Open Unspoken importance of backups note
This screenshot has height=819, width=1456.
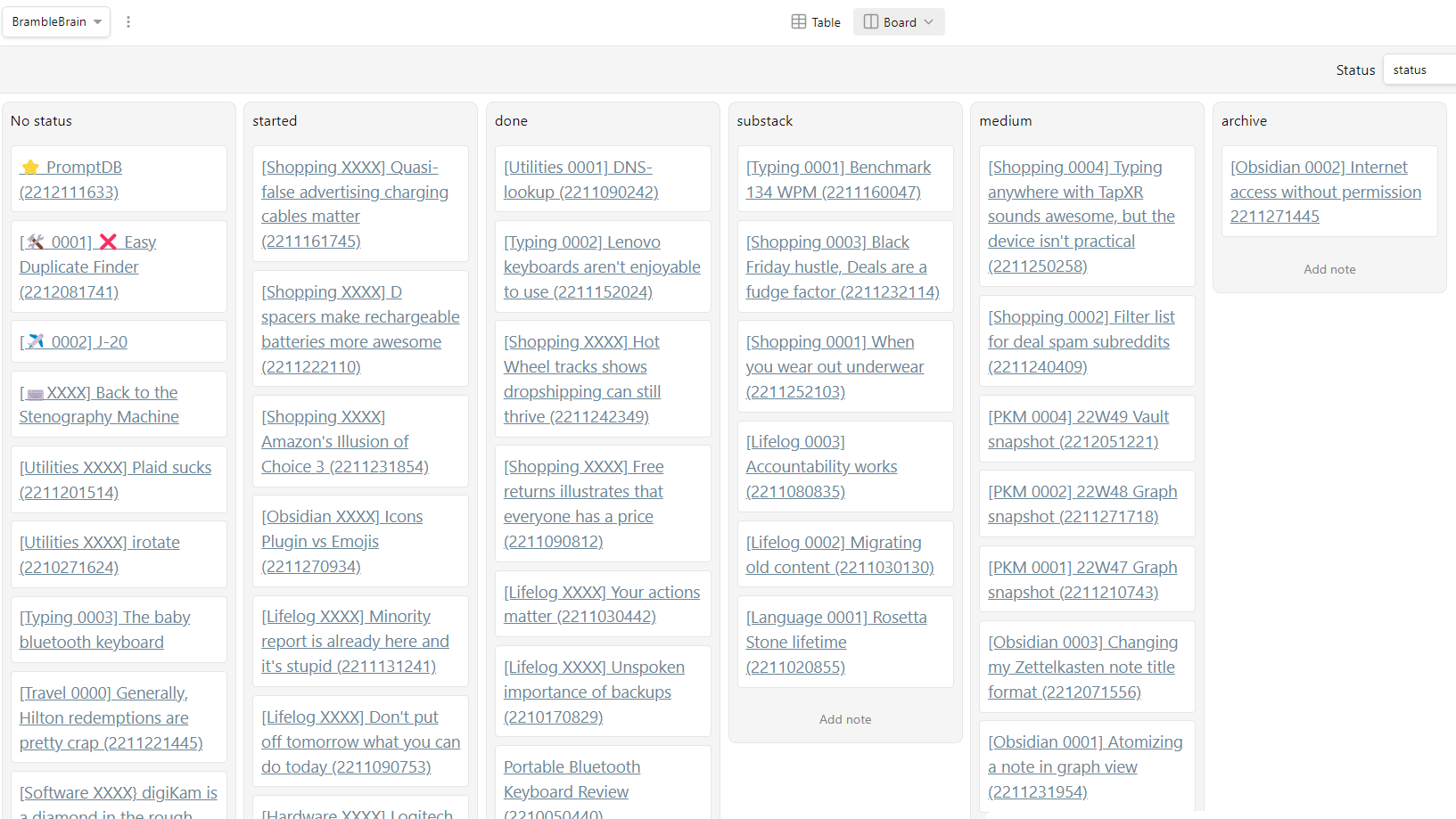[594, 692]
